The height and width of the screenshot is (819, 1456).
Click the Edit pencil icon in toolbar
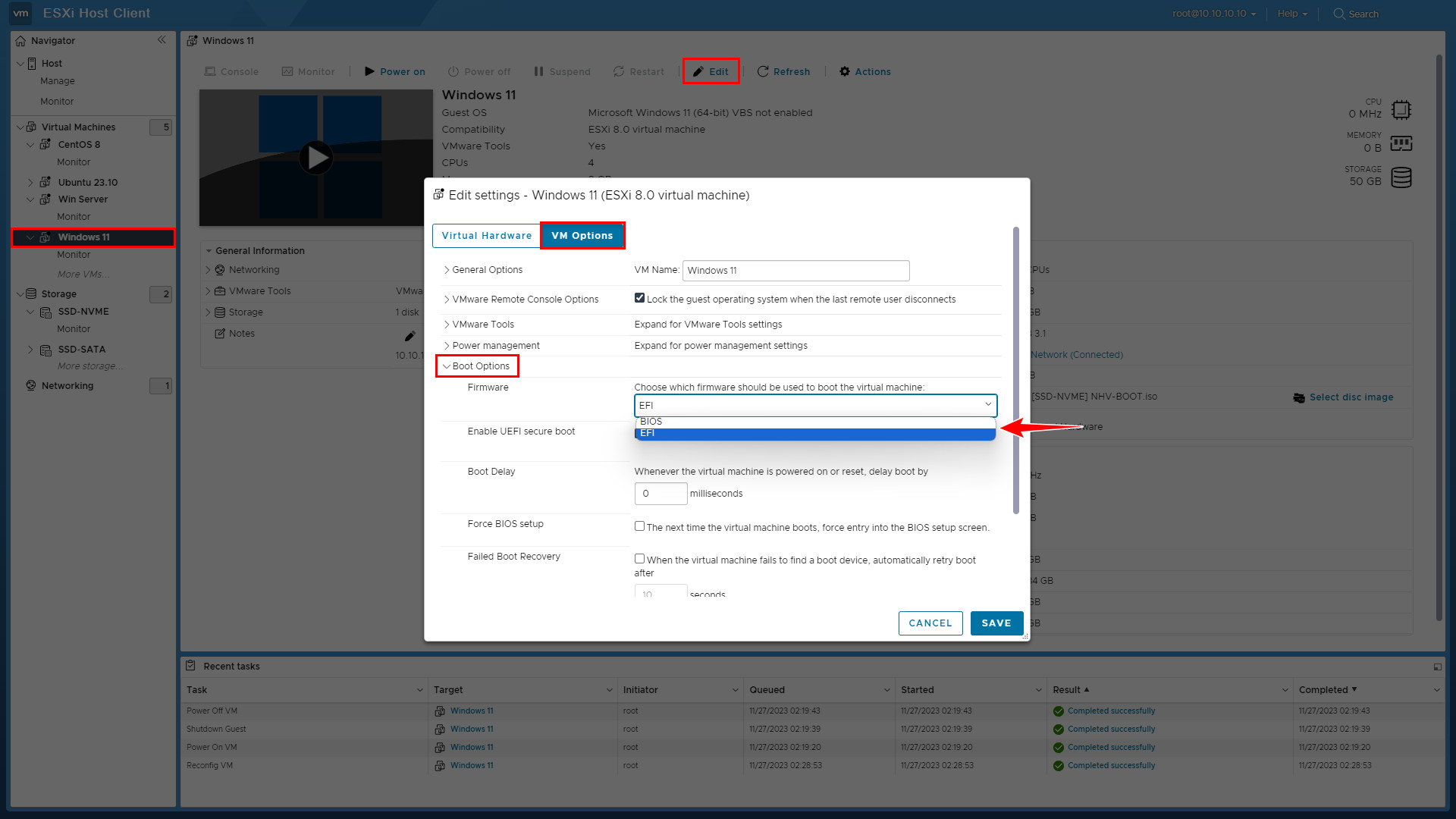pyautogui.click(x=698, y=72)
